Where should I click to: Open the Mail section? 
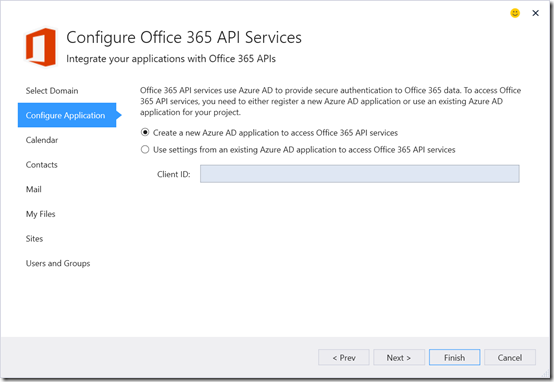34,189
